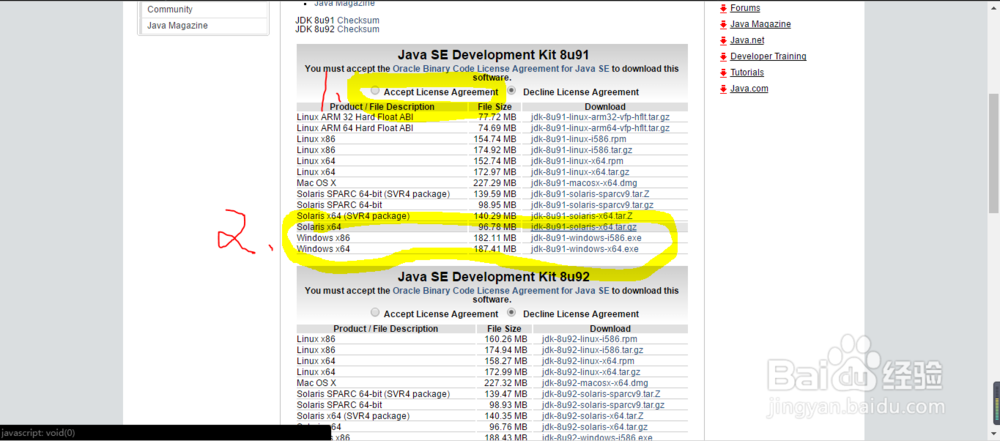
Task: Open the Developer Training link
Action: tap(768, 56)
